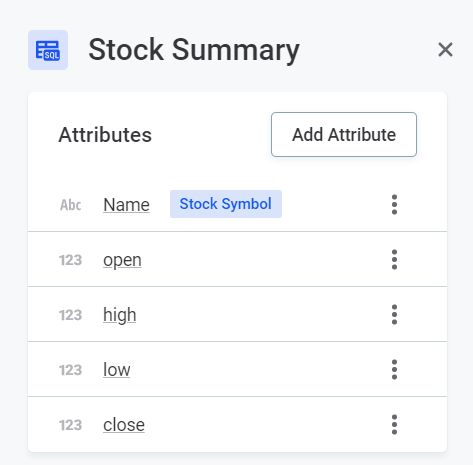
Task: Click the 123 type icon beside low
Action: pyautogui.click(x=70, y=370)
